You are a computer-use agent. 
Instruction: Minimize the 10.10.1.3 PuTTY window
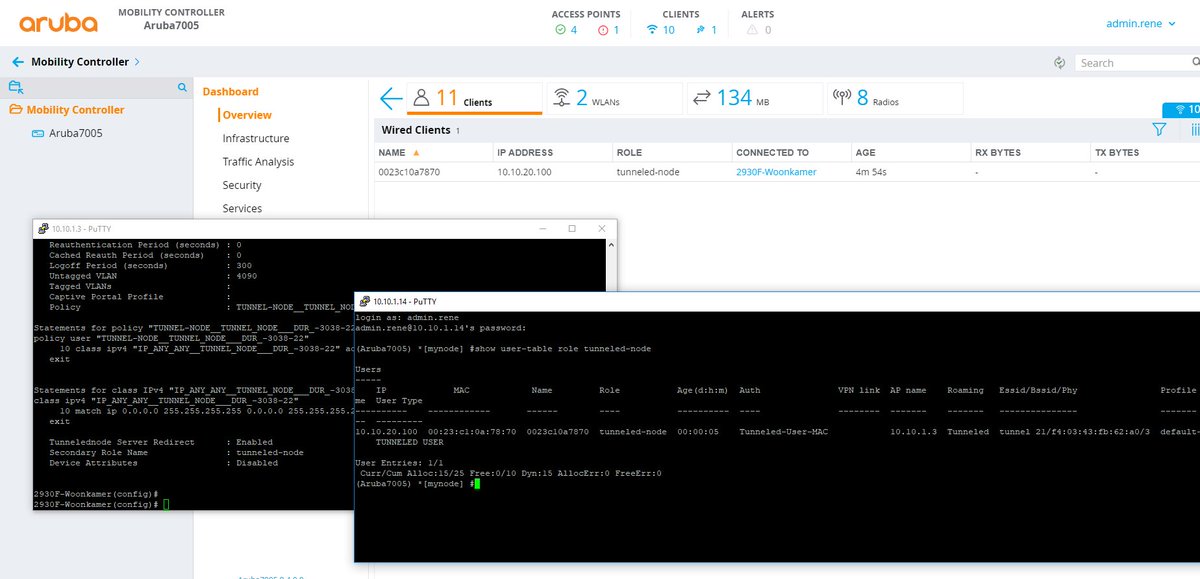click(x=543, y=228)
